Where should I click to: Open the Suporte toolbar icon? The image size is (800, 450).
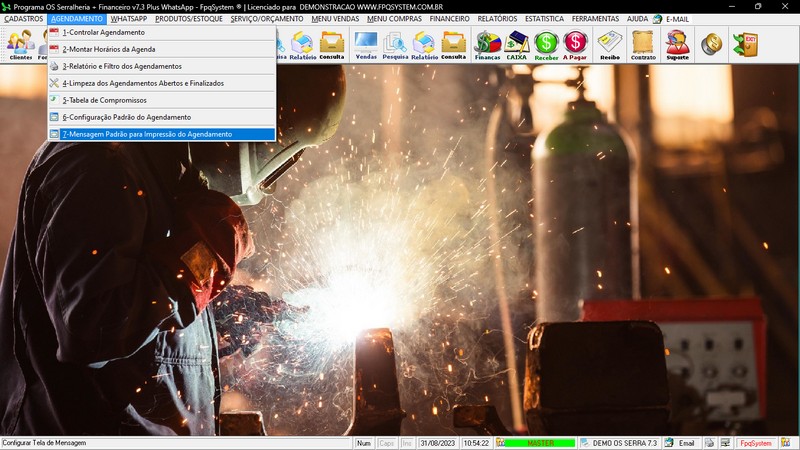click(677, 45)
